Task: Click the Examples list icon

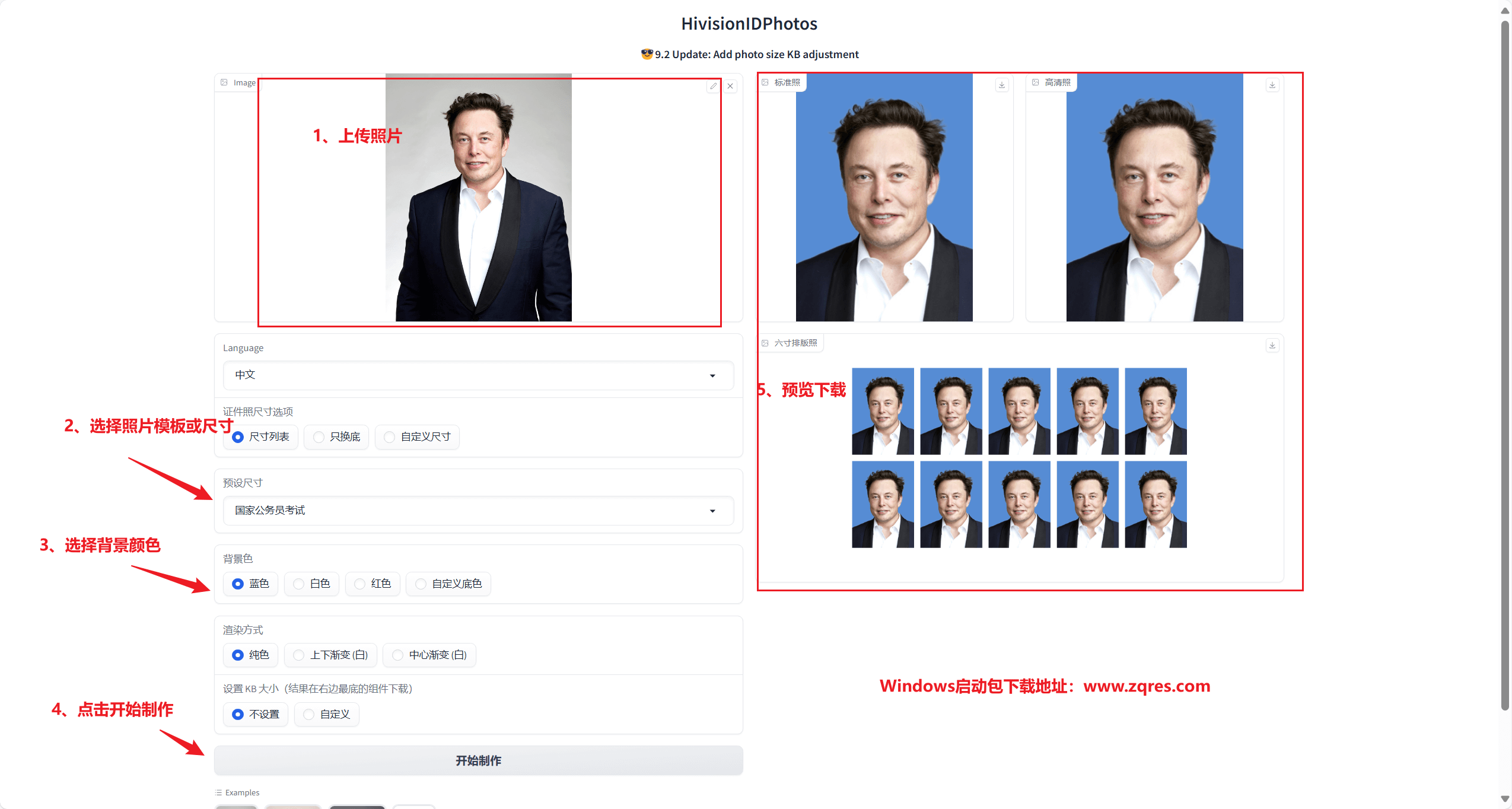Action: coord(218,792)
